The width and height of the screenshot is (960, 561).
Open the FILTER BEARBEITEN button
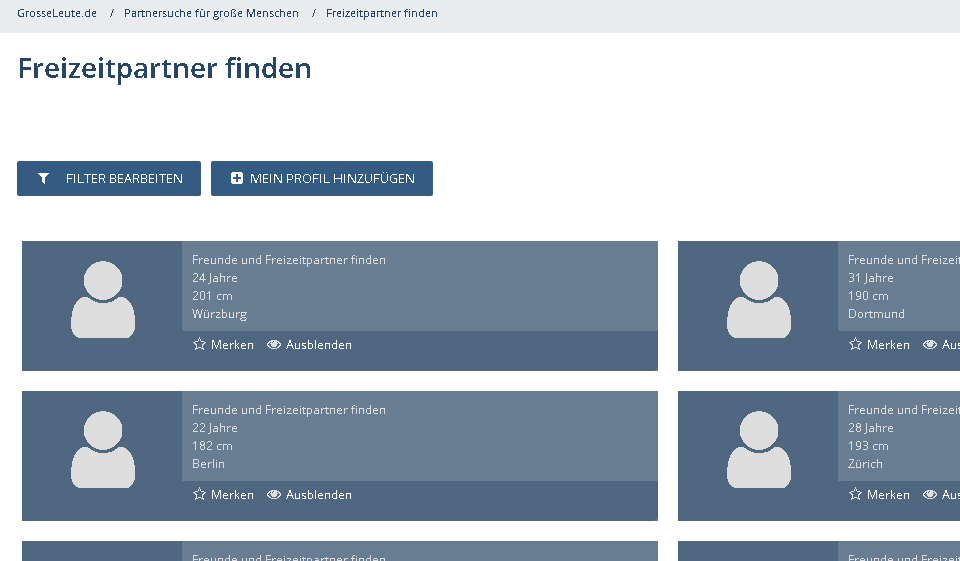coord(109,179)
